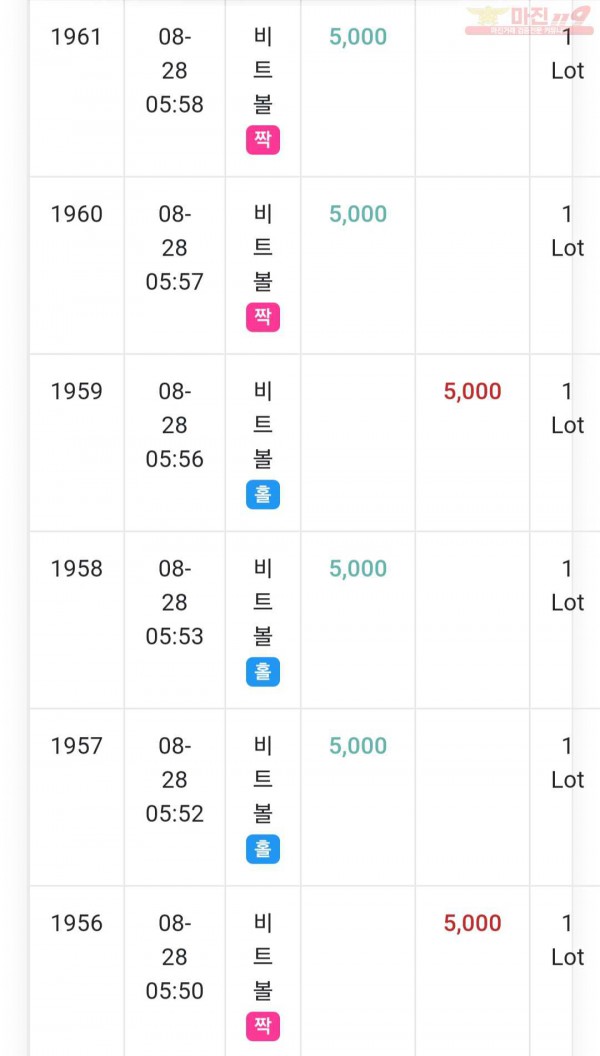Open the 마진 watermark logo at top right
This screenshot has height=1056, width=600.
coord(529,20)
